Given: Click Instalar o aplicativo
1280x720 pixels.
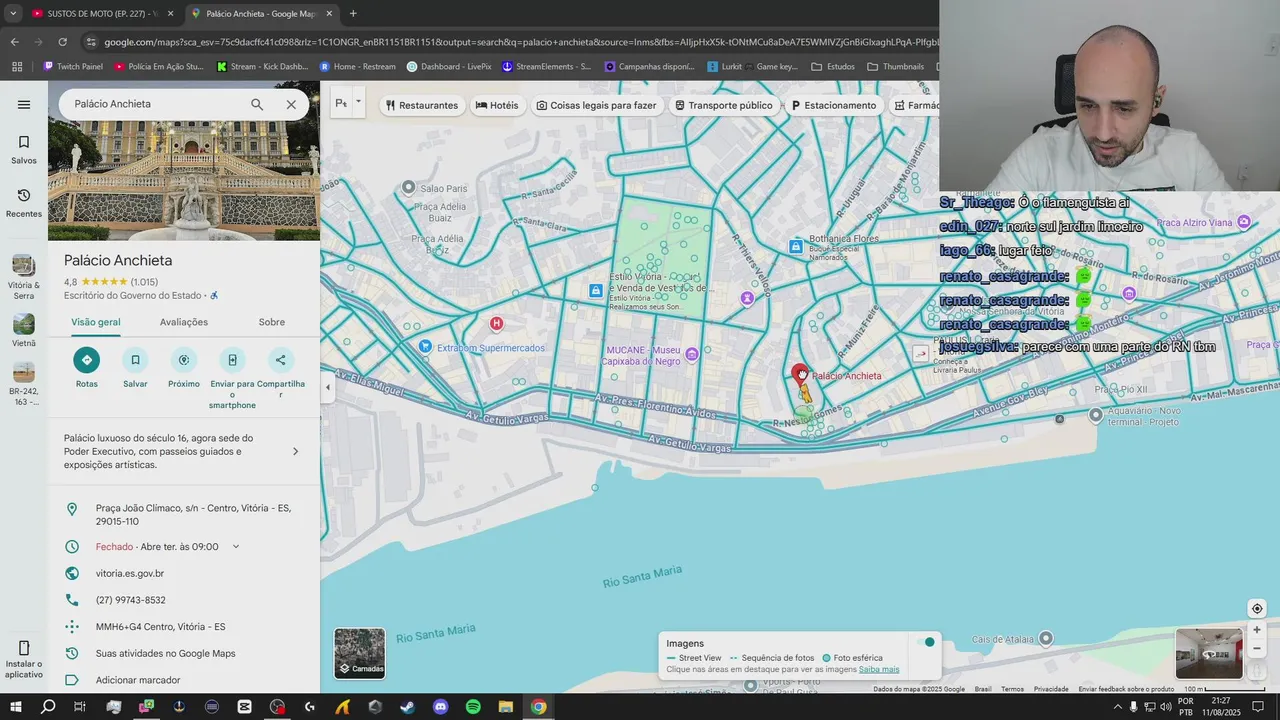Looking at the screenshot, I should pyautogui.click(x=24, y=660).
